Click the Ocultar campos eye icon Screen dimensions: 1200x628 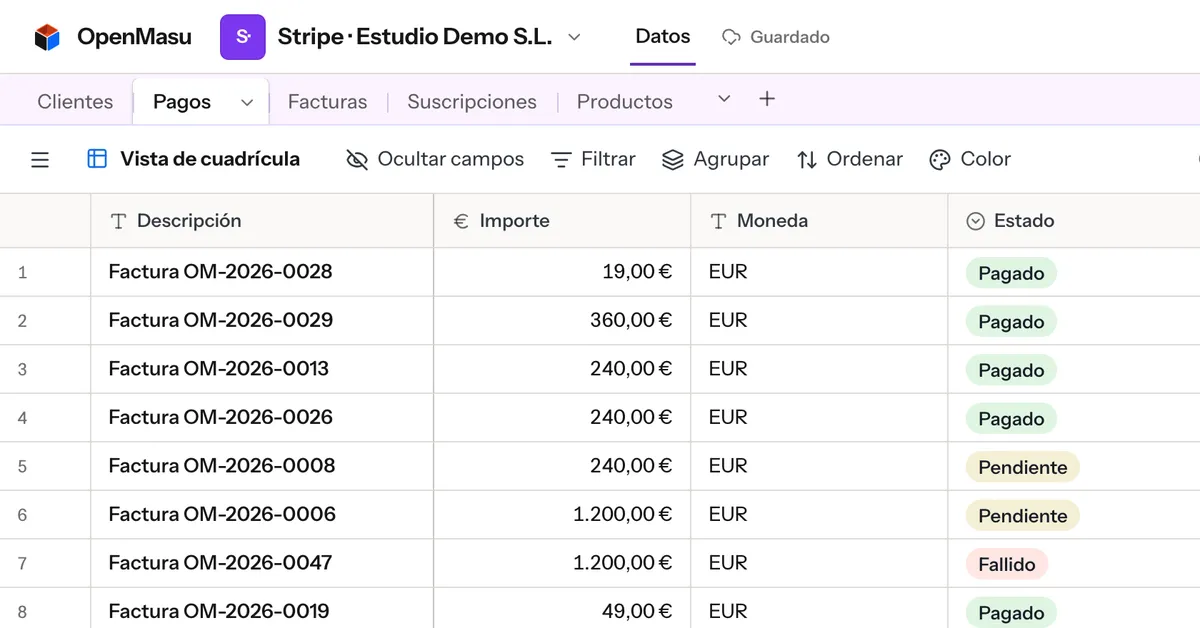click(x=357, y=159)
